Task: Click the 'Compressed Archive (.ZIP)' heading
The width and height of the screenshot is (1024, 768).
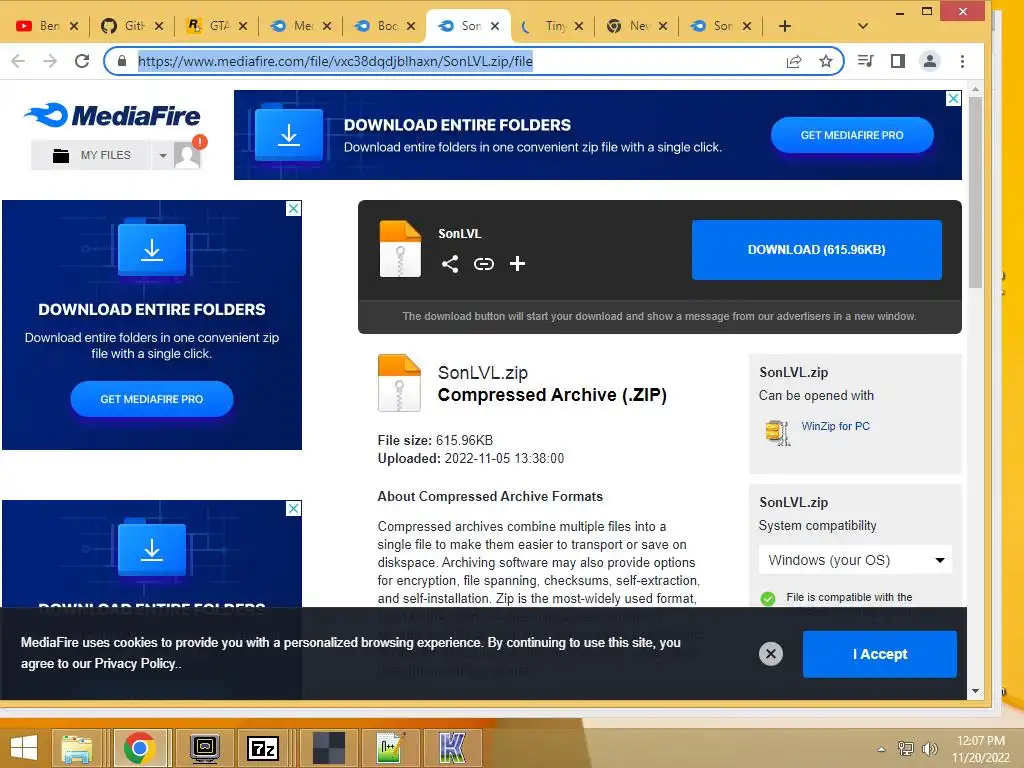Action: pyautogui.click(x=552, y=395)
